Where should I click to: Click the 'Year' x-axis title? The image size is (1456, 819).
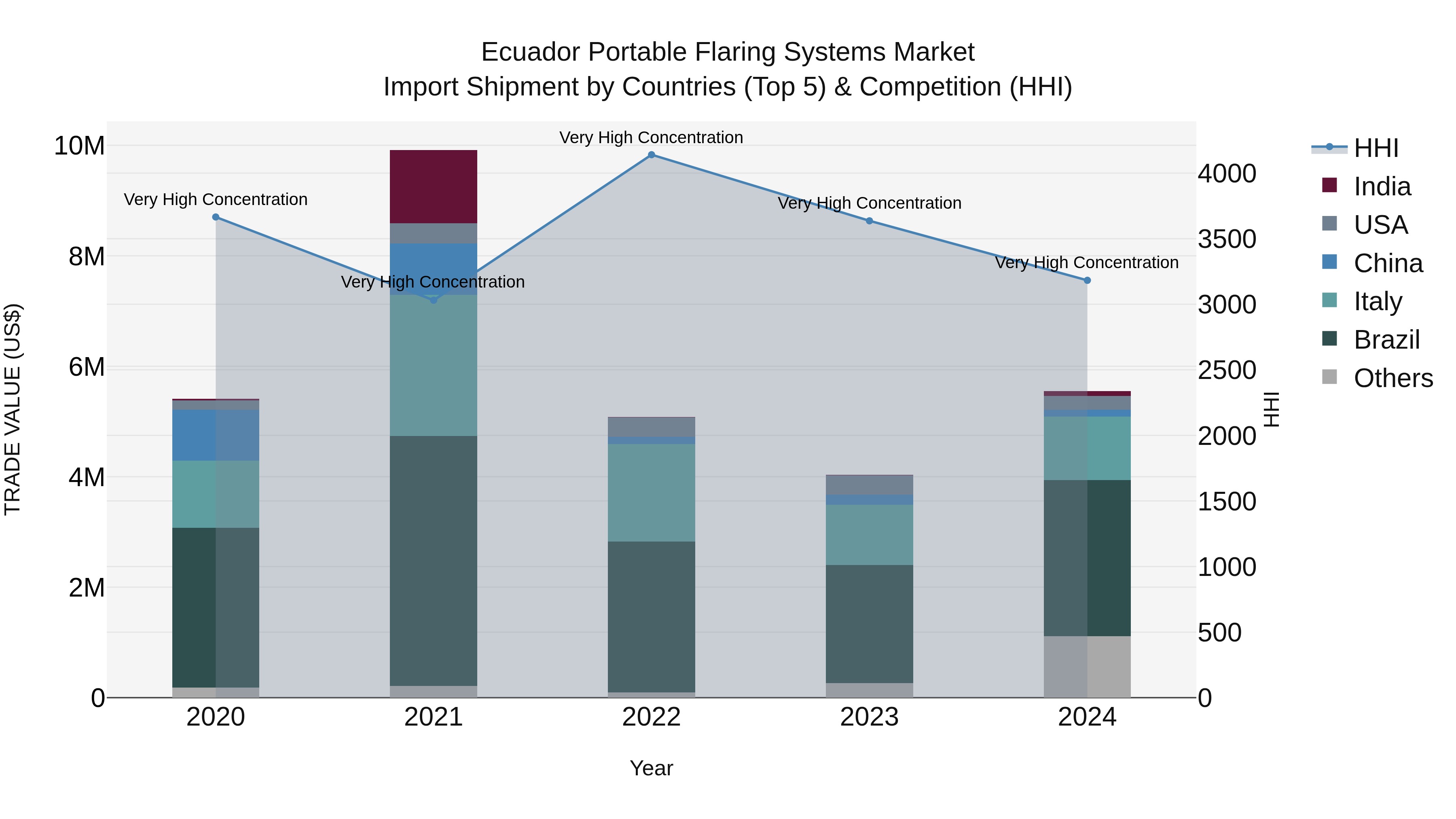point(651,768)
